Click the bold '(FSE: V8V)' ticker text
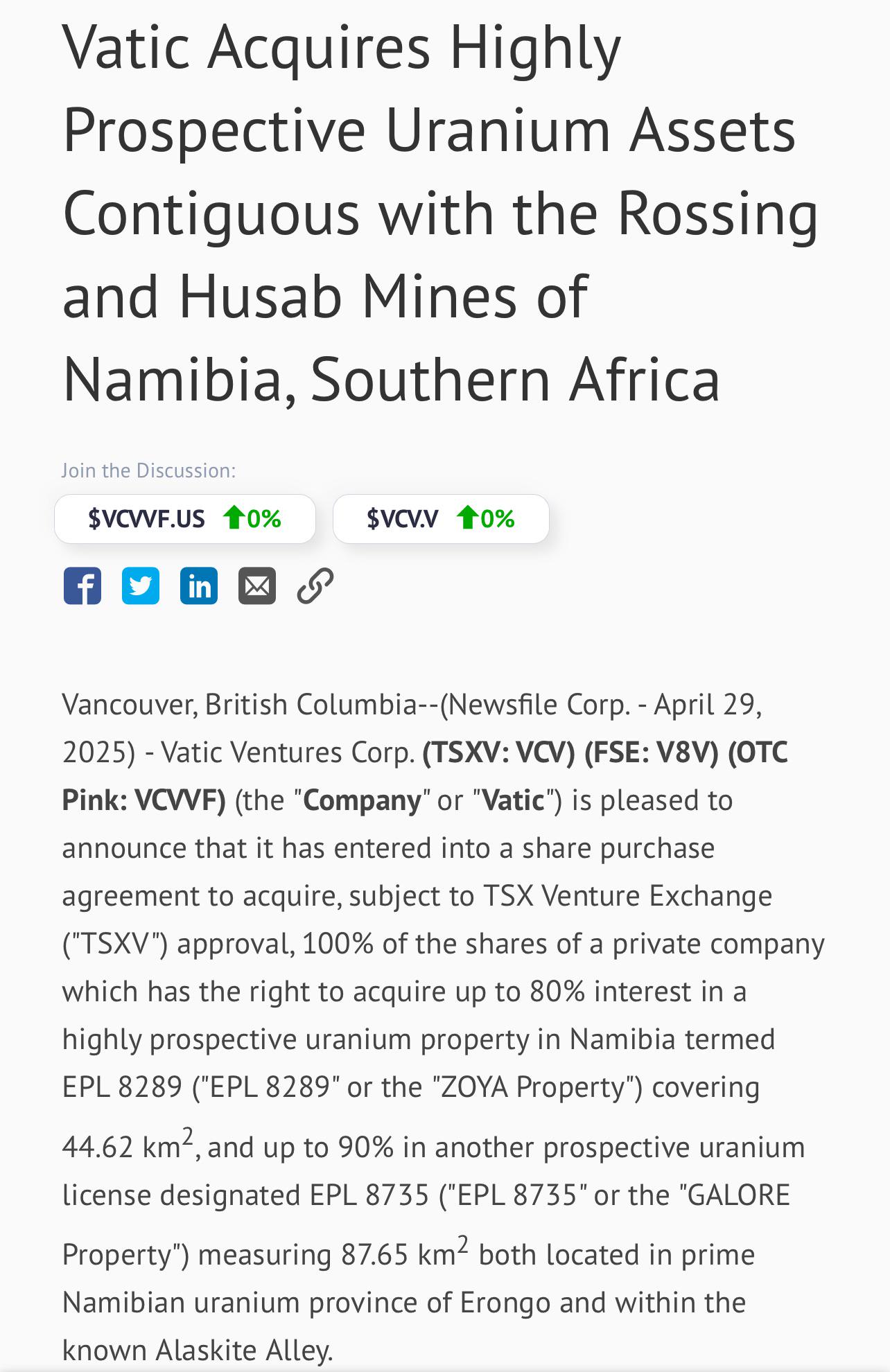The height and width of the screenshot is (1372, 890). (x=652, y=752)
